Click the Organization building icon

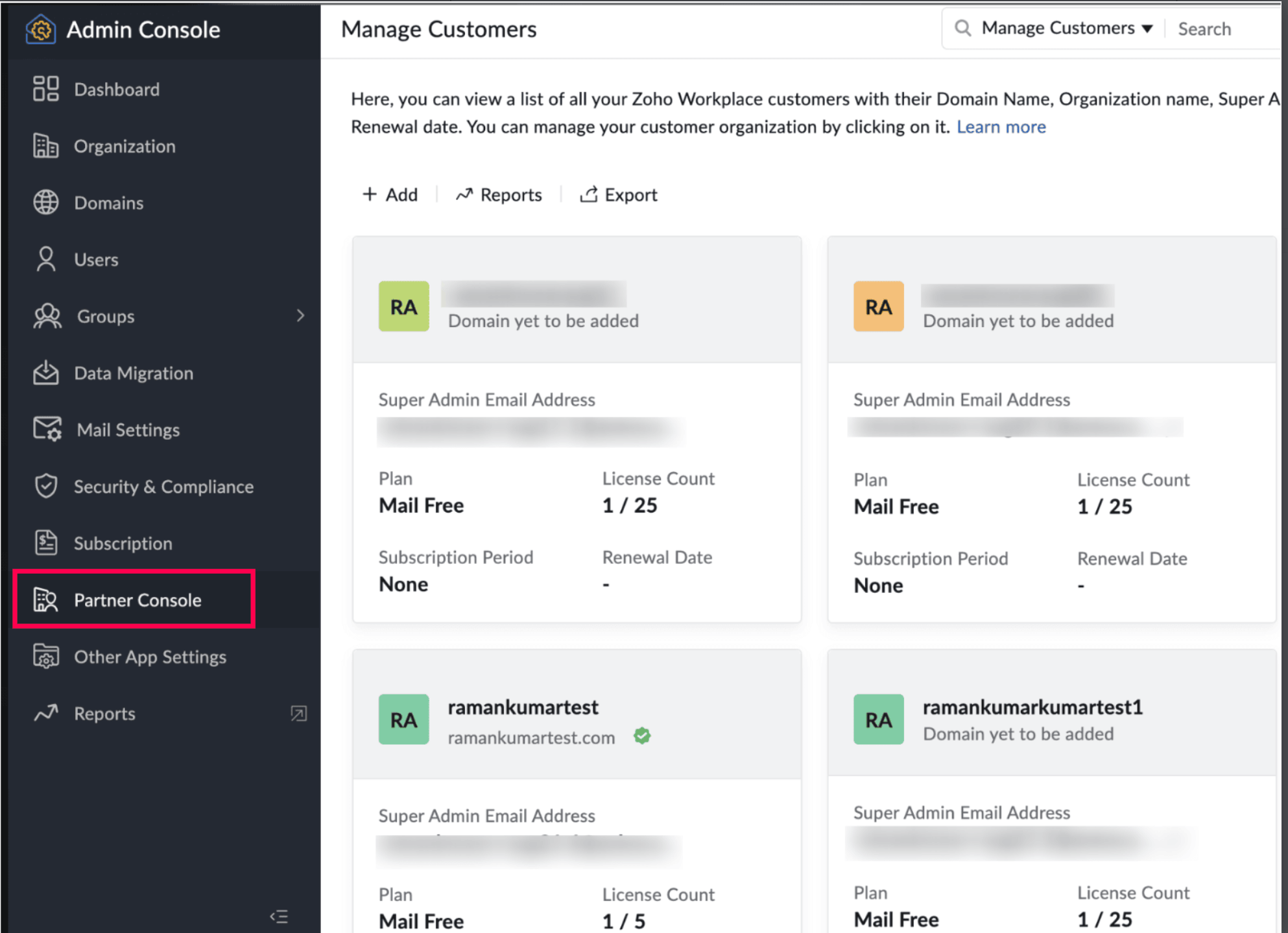pos(46,146)
